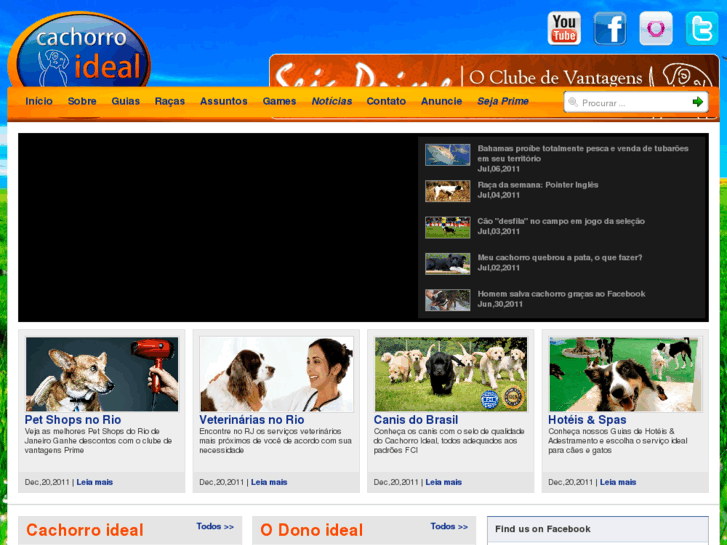Open the Guias menu item
This screenshot has height=545, width=727.
click(x=126, y=101)
